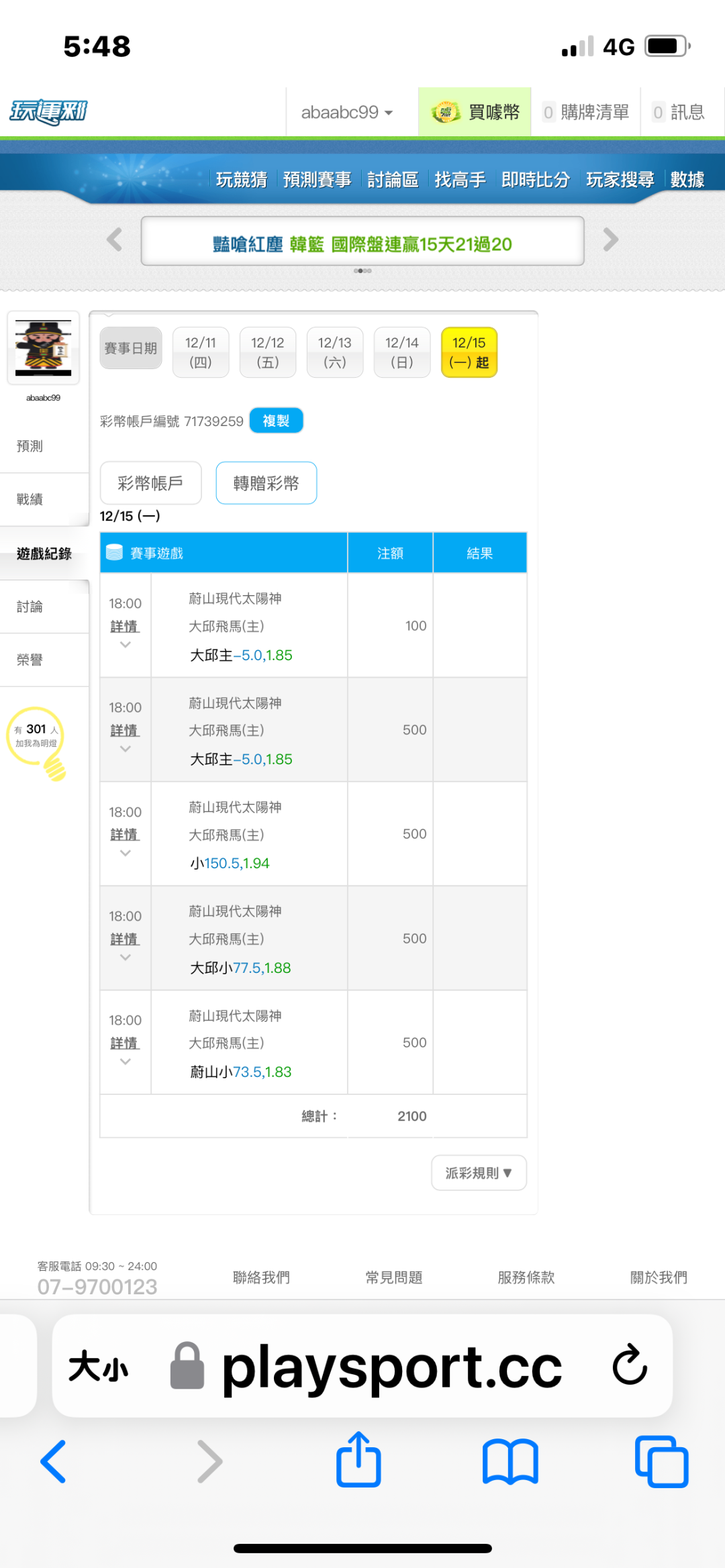Show next banner with right arrow
Screen dimensions: 725x1568
coord(610,240)
